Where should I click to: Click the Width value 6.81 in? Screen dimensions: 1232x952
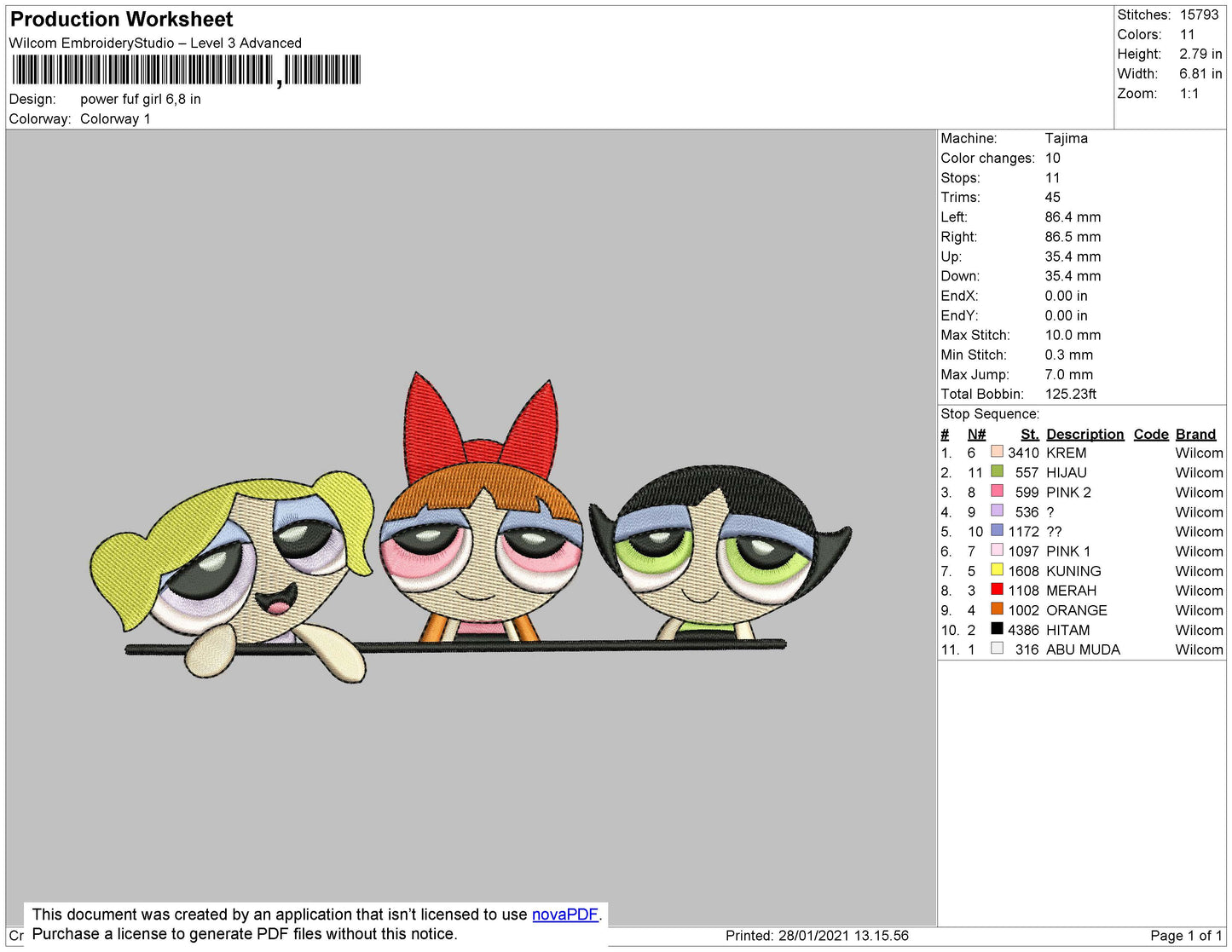(1200, 73)
